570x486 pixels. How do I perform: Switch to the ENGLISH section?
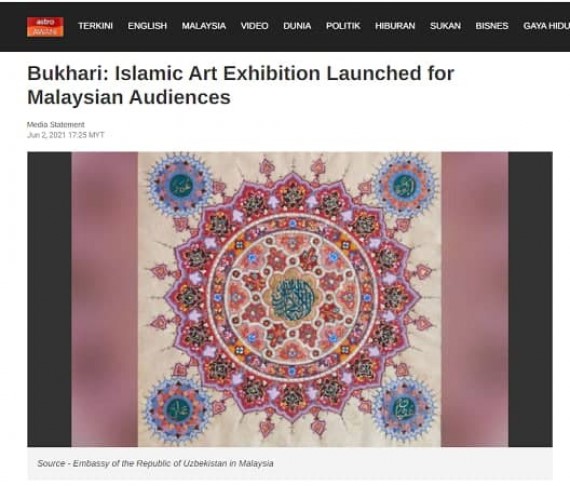click(x=147, y=26)
